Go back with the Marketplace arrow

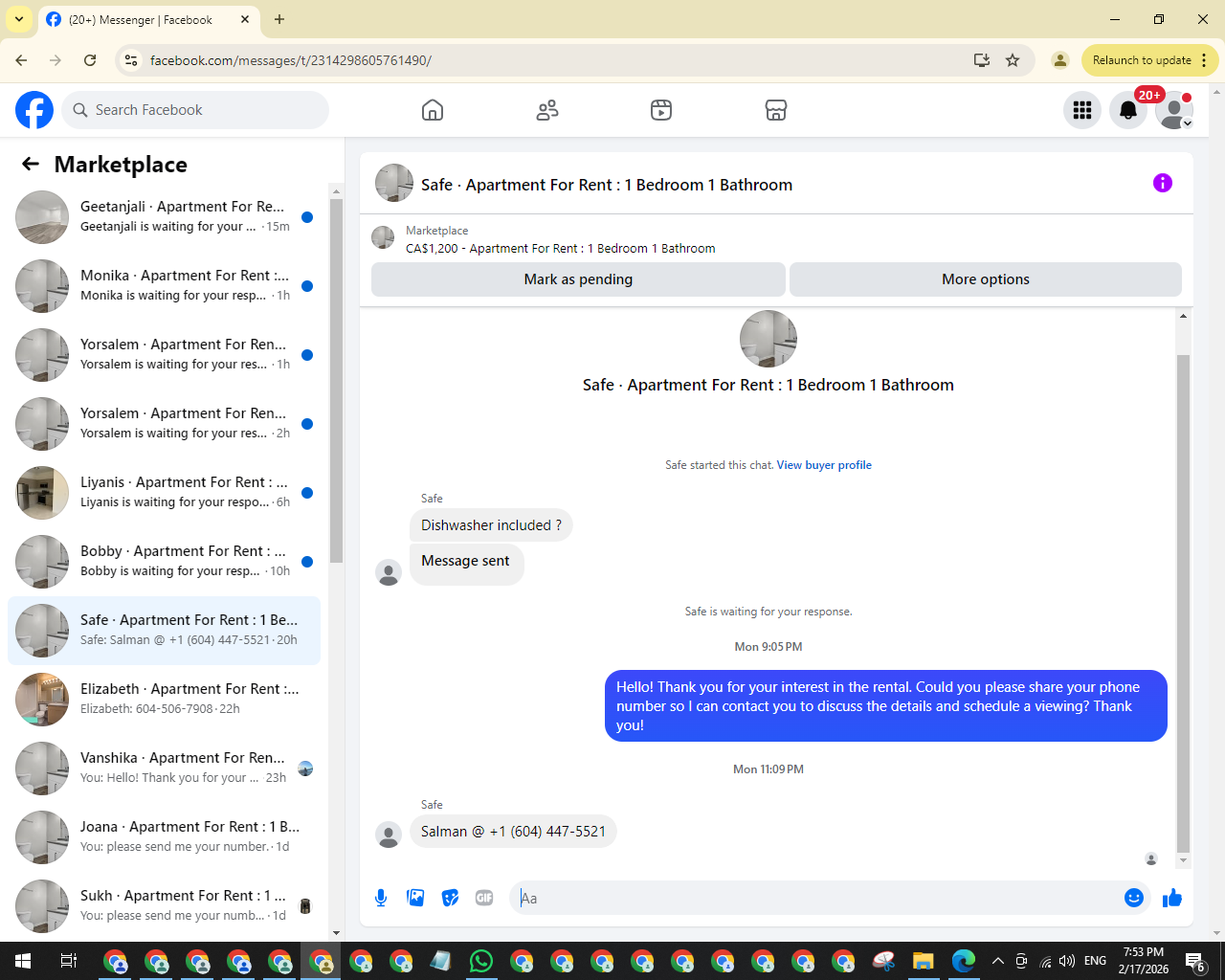click(31, 164)
